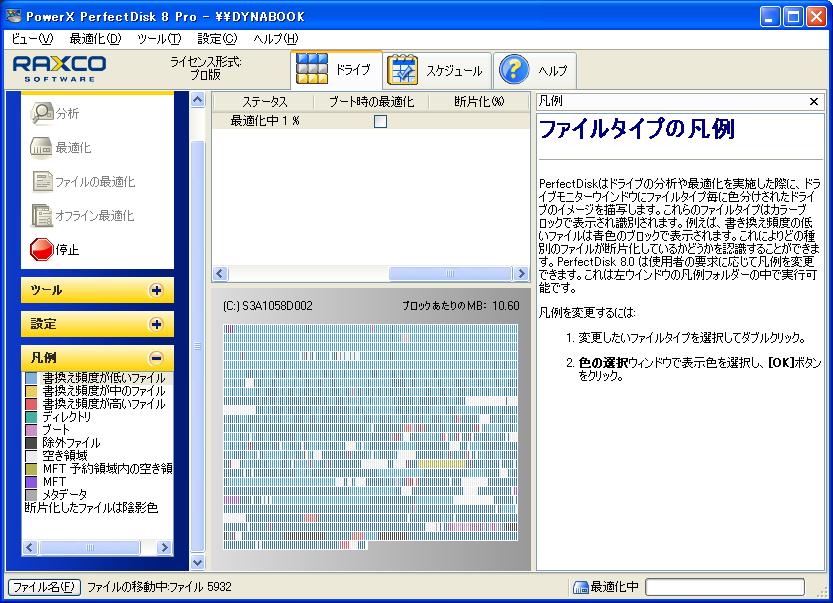Viewport: 833px width, 603px height.
Task: Select the red 書換え頻度が高いファイル swatch
Action: pyautogui.click(x=31, y=404)
